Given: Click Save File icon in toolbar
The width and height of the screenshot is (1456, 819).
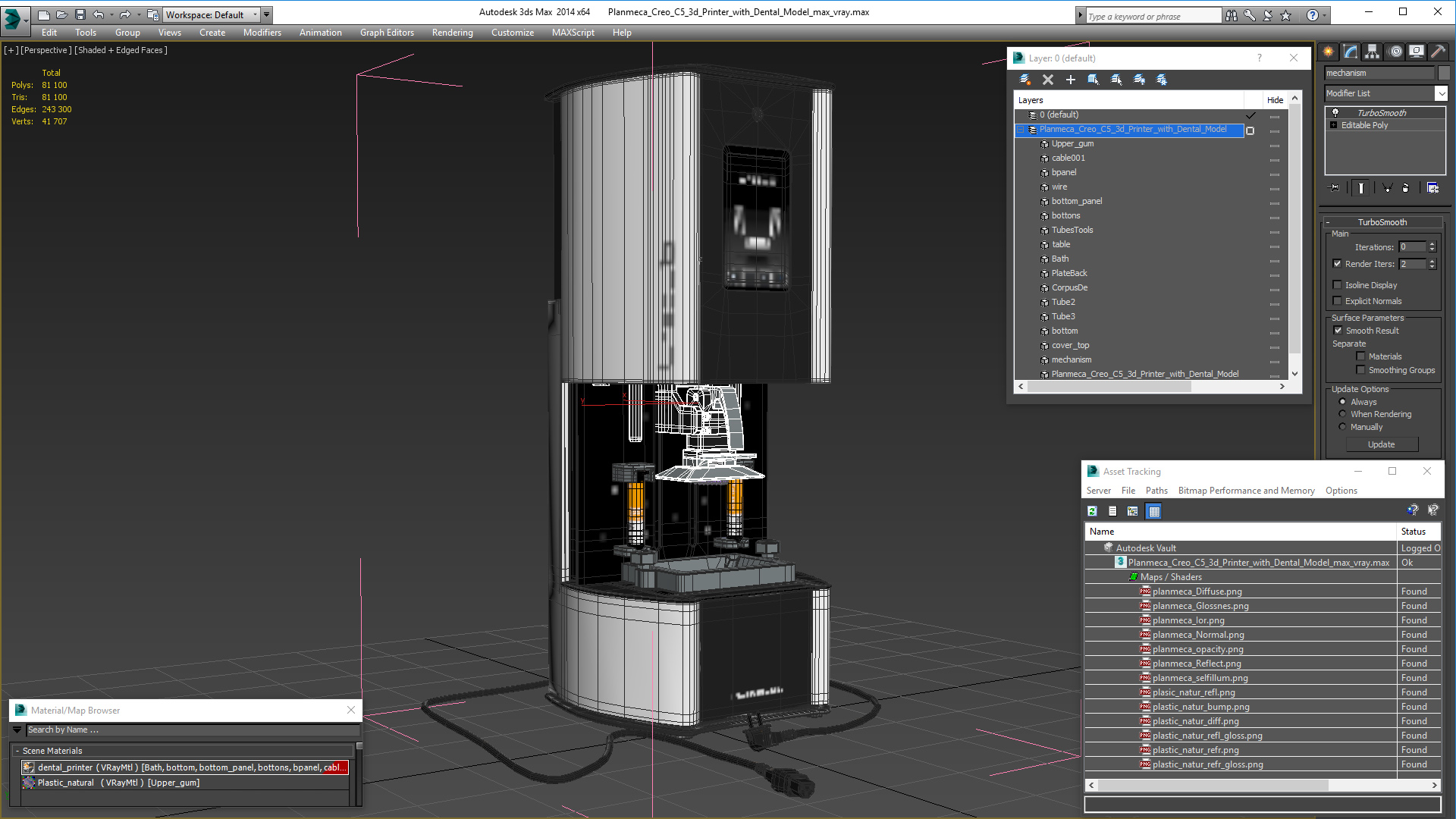Looking at the screenshot, I should (x=80, y=14).
